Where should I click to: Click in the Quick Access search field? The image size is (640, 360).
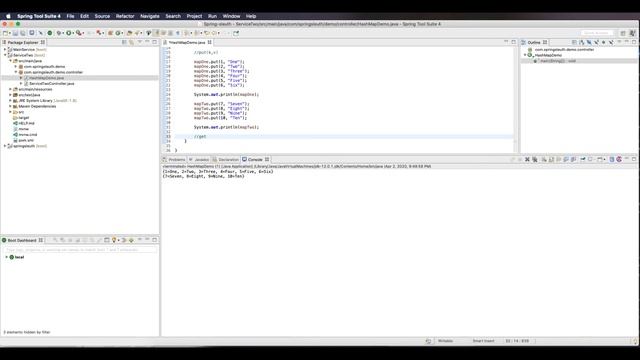pos(596,33)
